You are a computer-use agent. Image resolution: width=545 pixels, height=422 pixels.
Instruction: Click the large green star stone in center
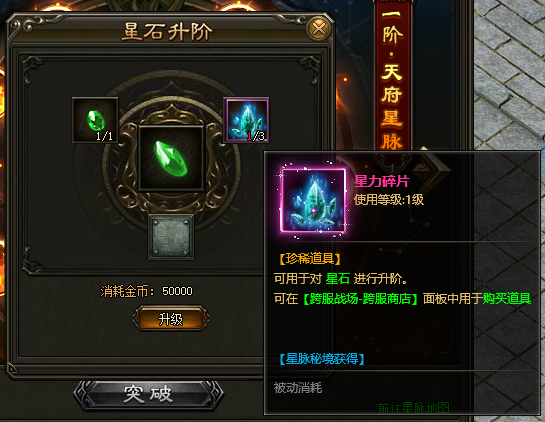pyautogui.click(x=171, y=158)
